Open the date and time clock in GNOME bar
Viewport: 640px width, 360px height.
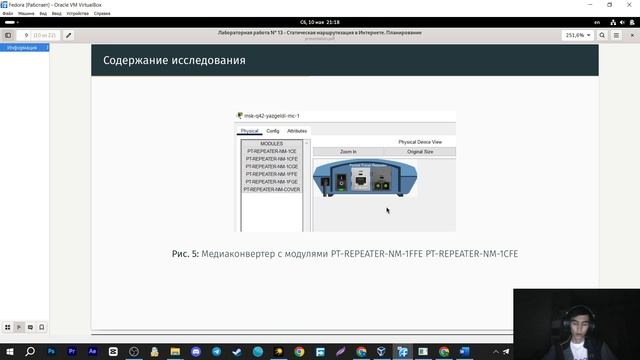click(x=320, y=22)
